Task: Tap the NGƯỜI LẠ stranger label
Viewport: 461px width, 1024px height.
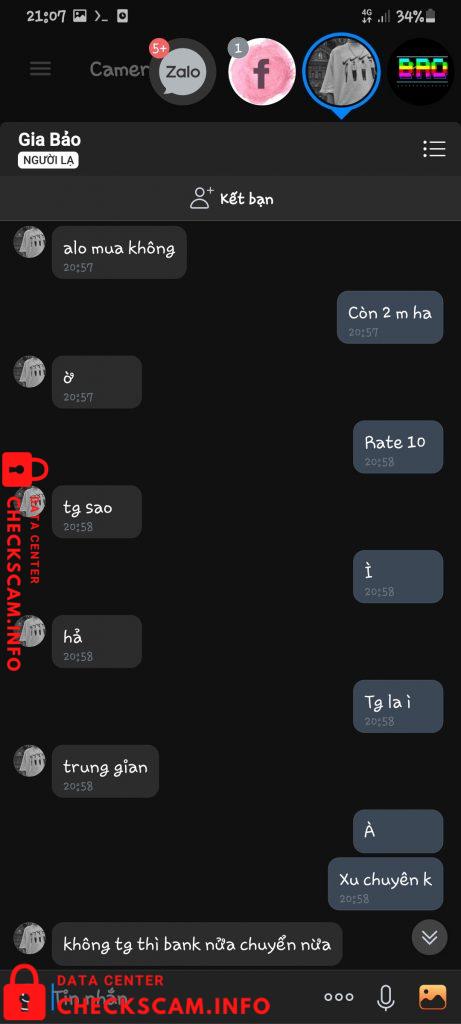Action: (48, 161)
